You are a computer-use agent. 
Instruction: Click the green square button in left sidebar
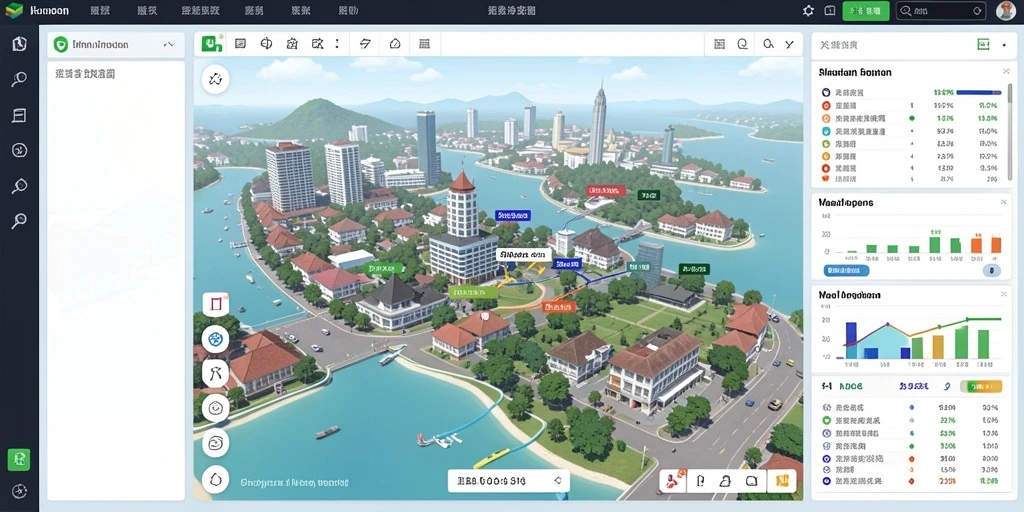pos(19,460)
